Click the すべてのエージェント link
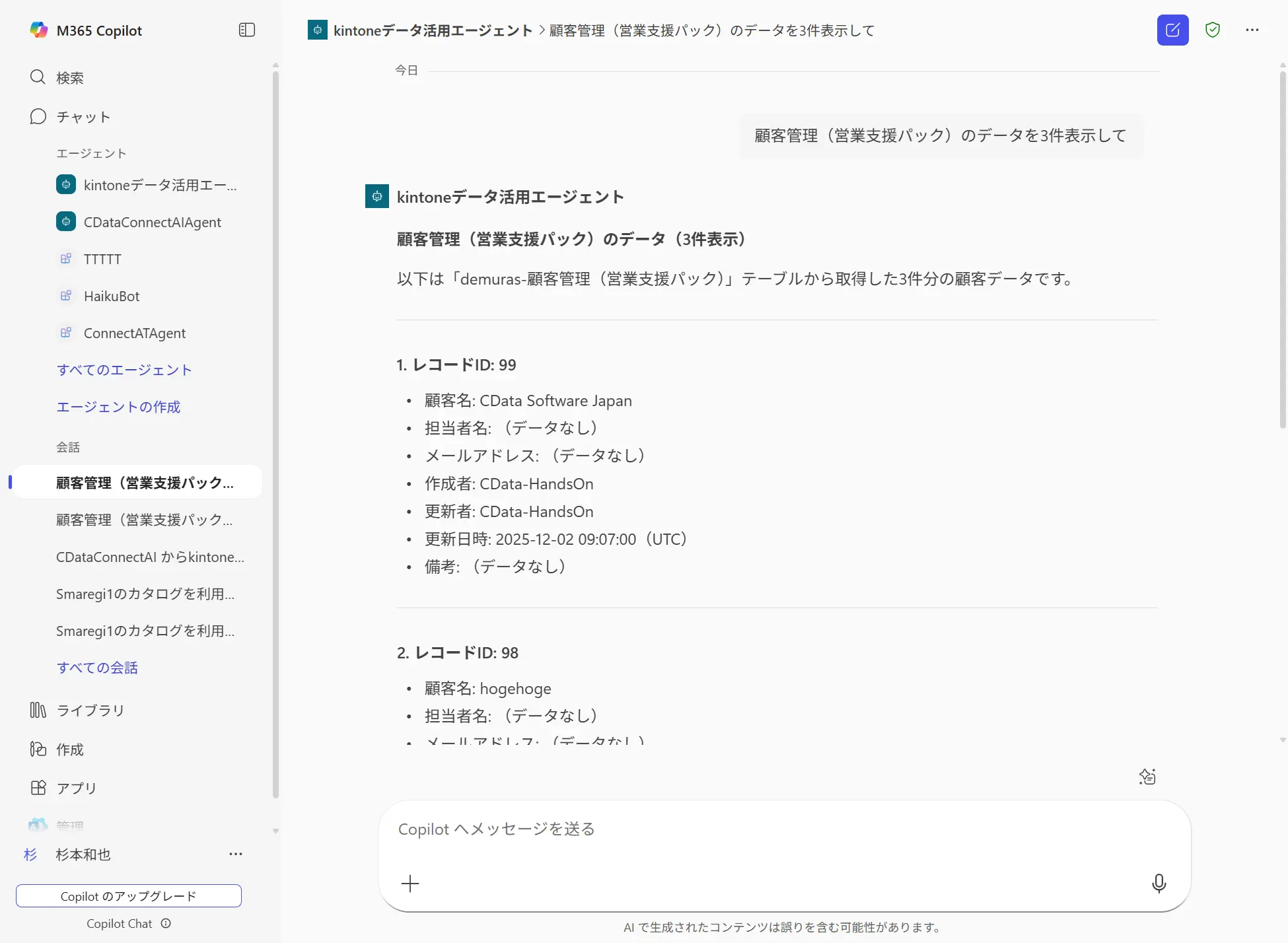Image resolution: width=1288 pixels, height=943 pixels. click(124, 370)
